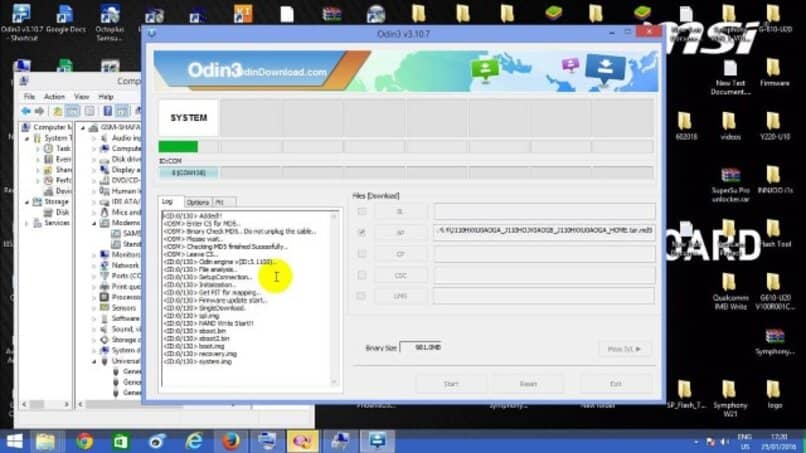Screen dimensions: 806x453
Task: Open the videos folder on the desktop
Action: click(x=729, y=126)
